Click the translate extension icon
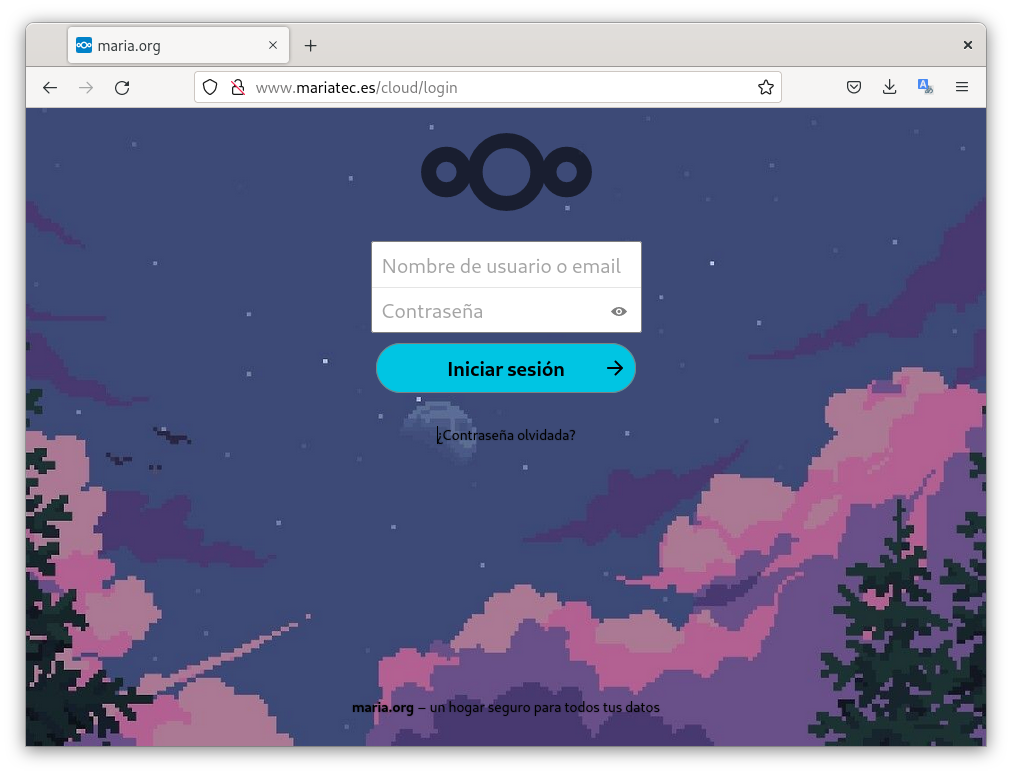The width and height of the screenshot is (1012, 775). [925, 88]
